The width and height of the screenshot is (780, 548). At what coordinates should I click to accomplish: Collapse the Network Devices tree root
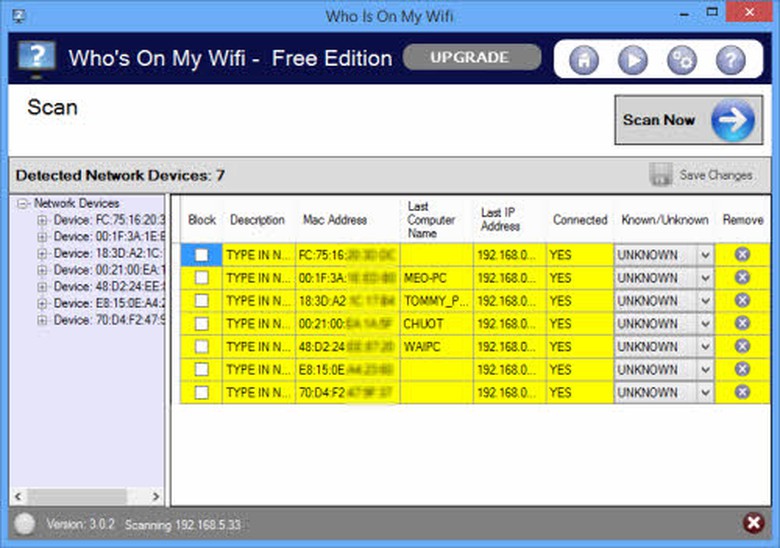(x=23, y=203)
